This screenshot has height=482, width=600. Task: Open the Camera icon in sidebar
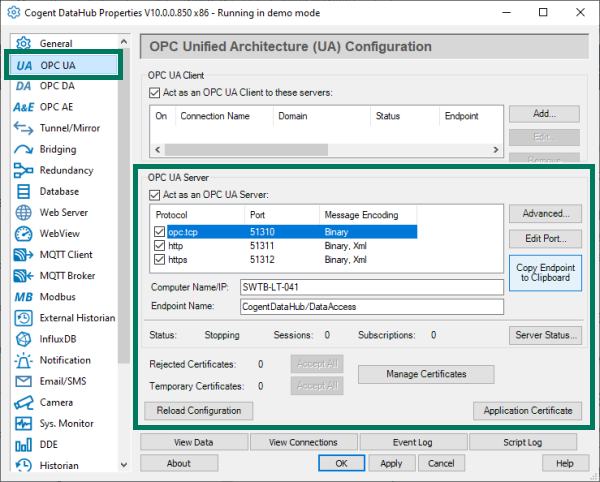coord(23,402)
